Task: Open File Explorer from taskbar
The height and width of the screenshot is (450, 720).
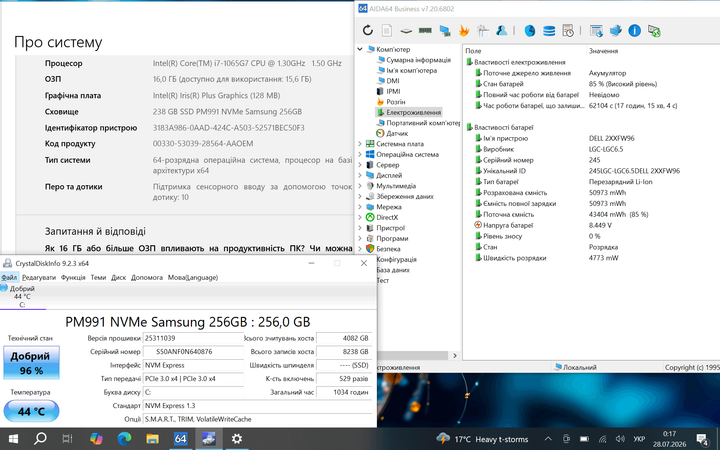Action: [152, 439]
